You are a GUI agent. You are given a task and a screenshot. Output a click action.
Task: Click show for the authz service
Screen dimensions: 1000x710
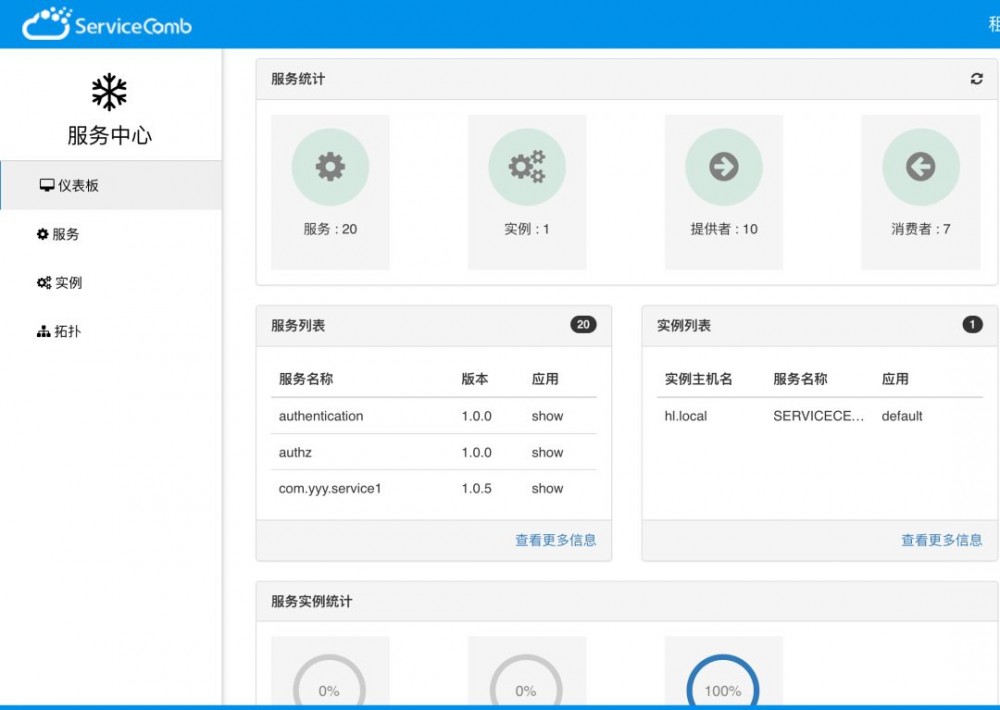[x=547, y=452]
